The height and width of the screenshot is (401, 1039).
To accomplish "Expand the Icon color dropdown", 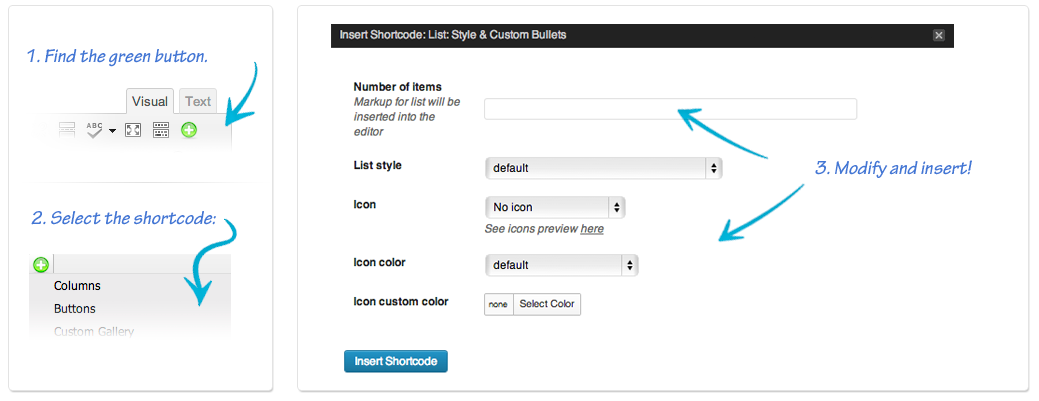I will point(562,265).
